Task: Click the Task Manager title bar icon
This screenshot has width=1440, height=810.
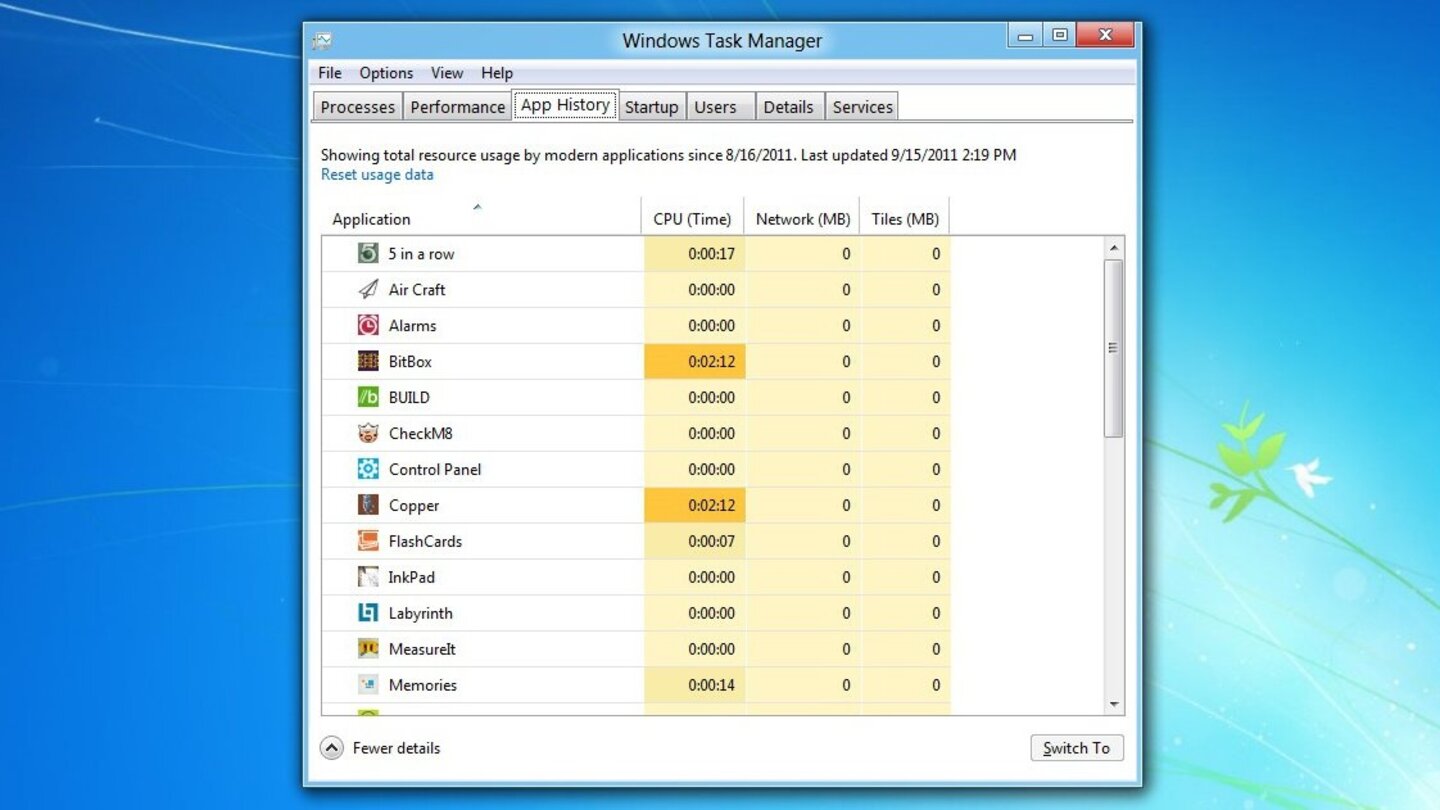Action: pyautogui.click(x=322, y=41)
